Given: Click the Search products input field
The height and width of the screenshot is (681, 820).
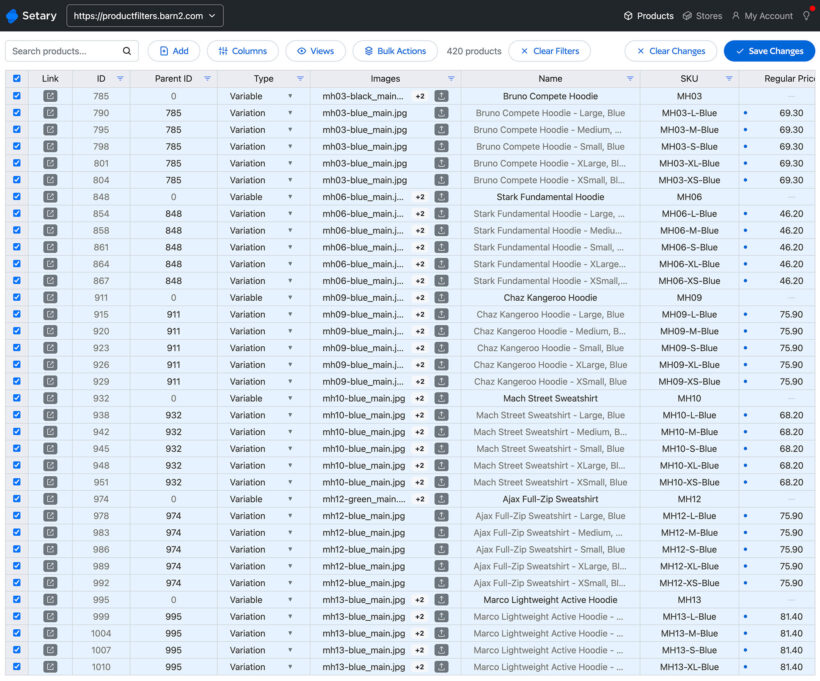Looking at the screenshot, I should [65, 51].
